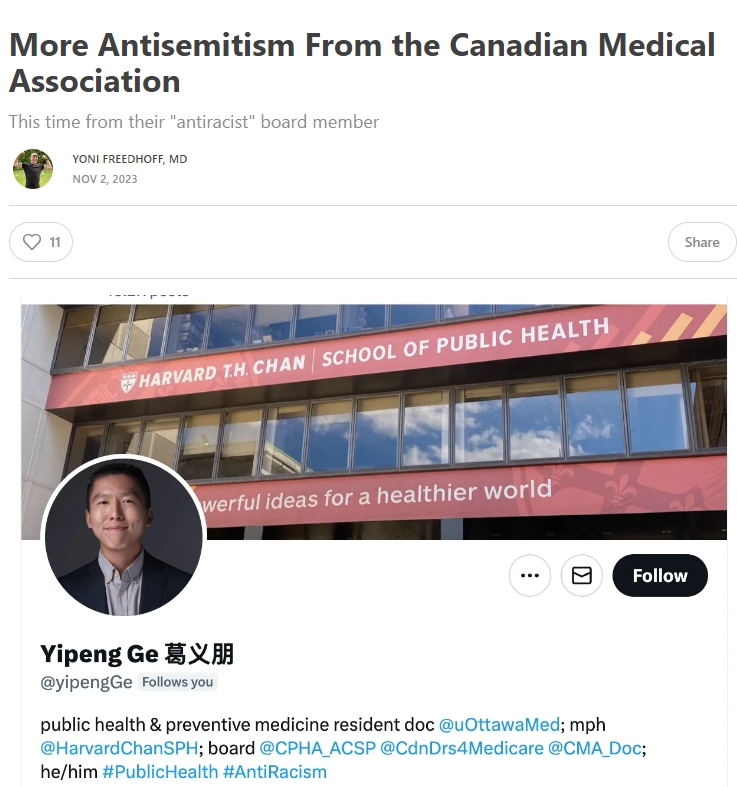The image size is (737, 787).
Task: Open the @HarvardChanSPH mention link
Action: [119, 748]
